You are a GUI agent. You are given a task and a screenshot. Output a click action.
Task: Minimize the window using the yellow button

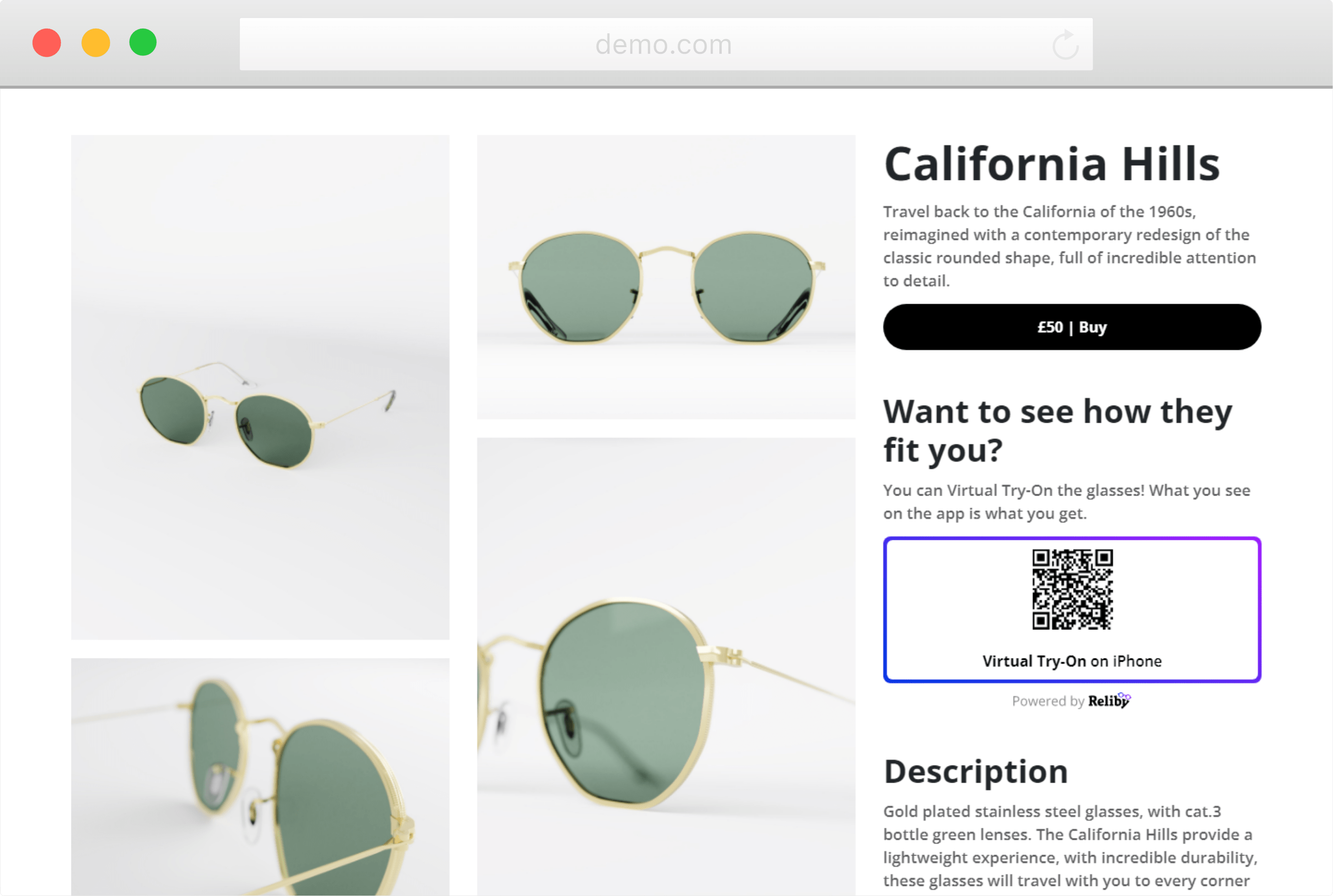(95, 43)
